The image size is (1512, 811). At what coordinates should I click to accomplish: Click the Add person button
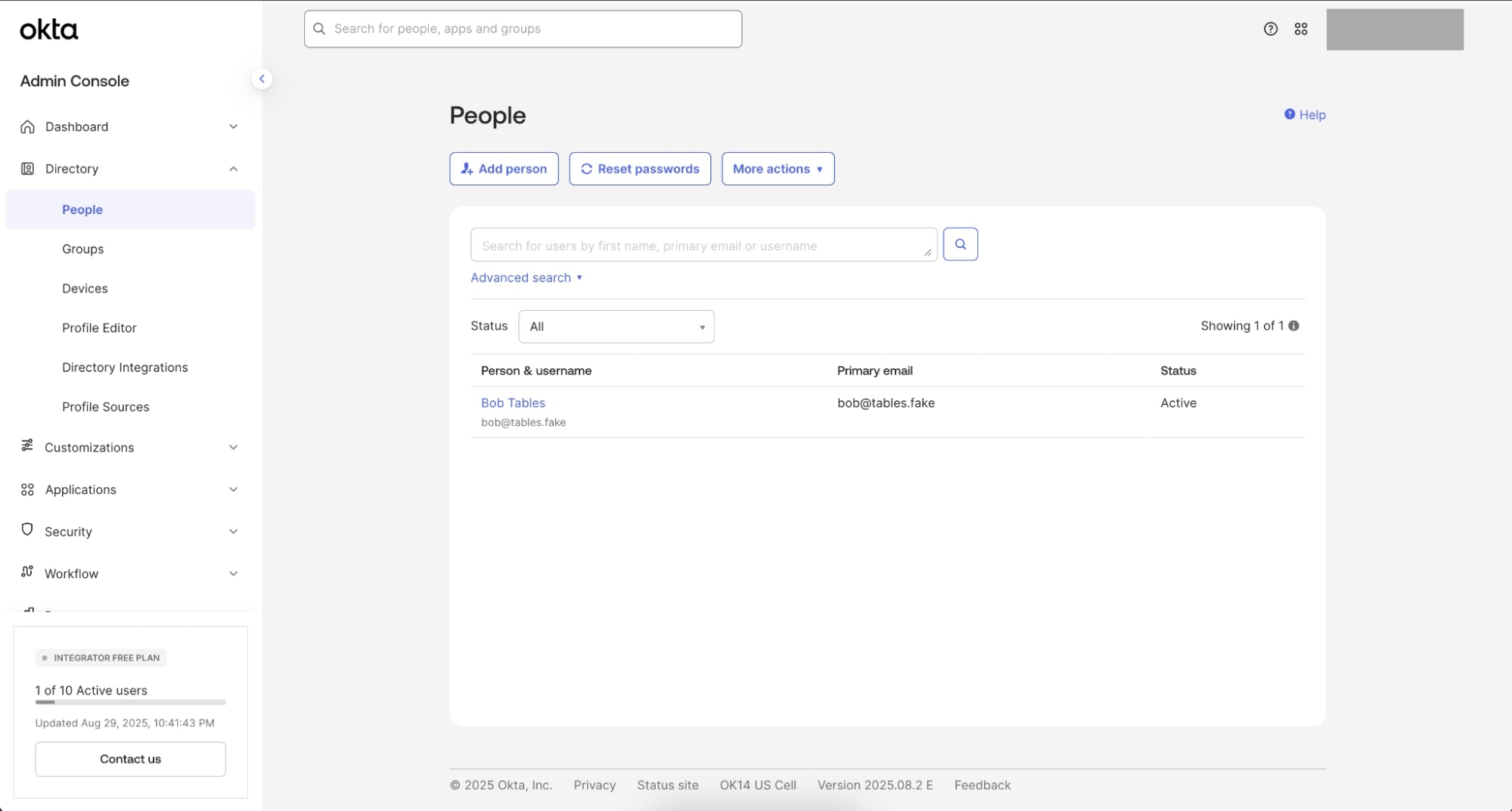pyautogui.click(x=503, y=169)
